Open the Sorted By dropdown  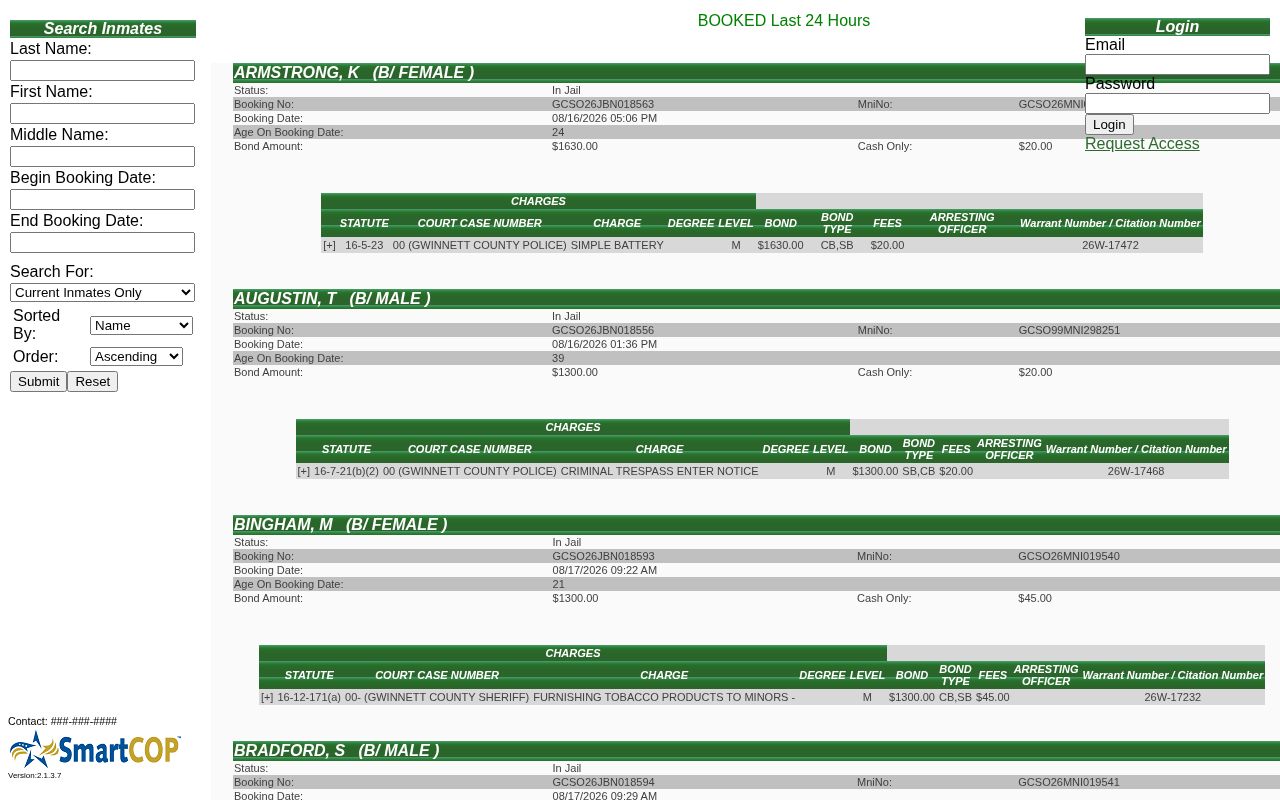(x=141, y=325)
